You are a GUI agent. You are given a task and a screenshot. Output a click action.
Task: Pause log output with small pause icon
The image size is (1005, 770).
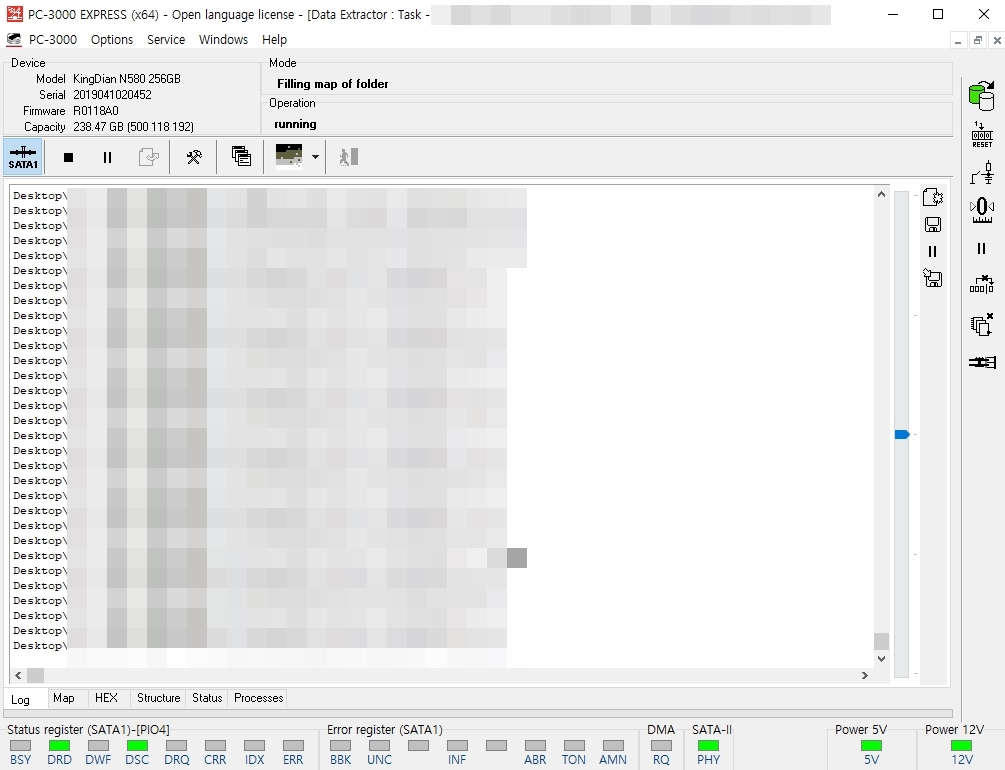tap(933, 251)
